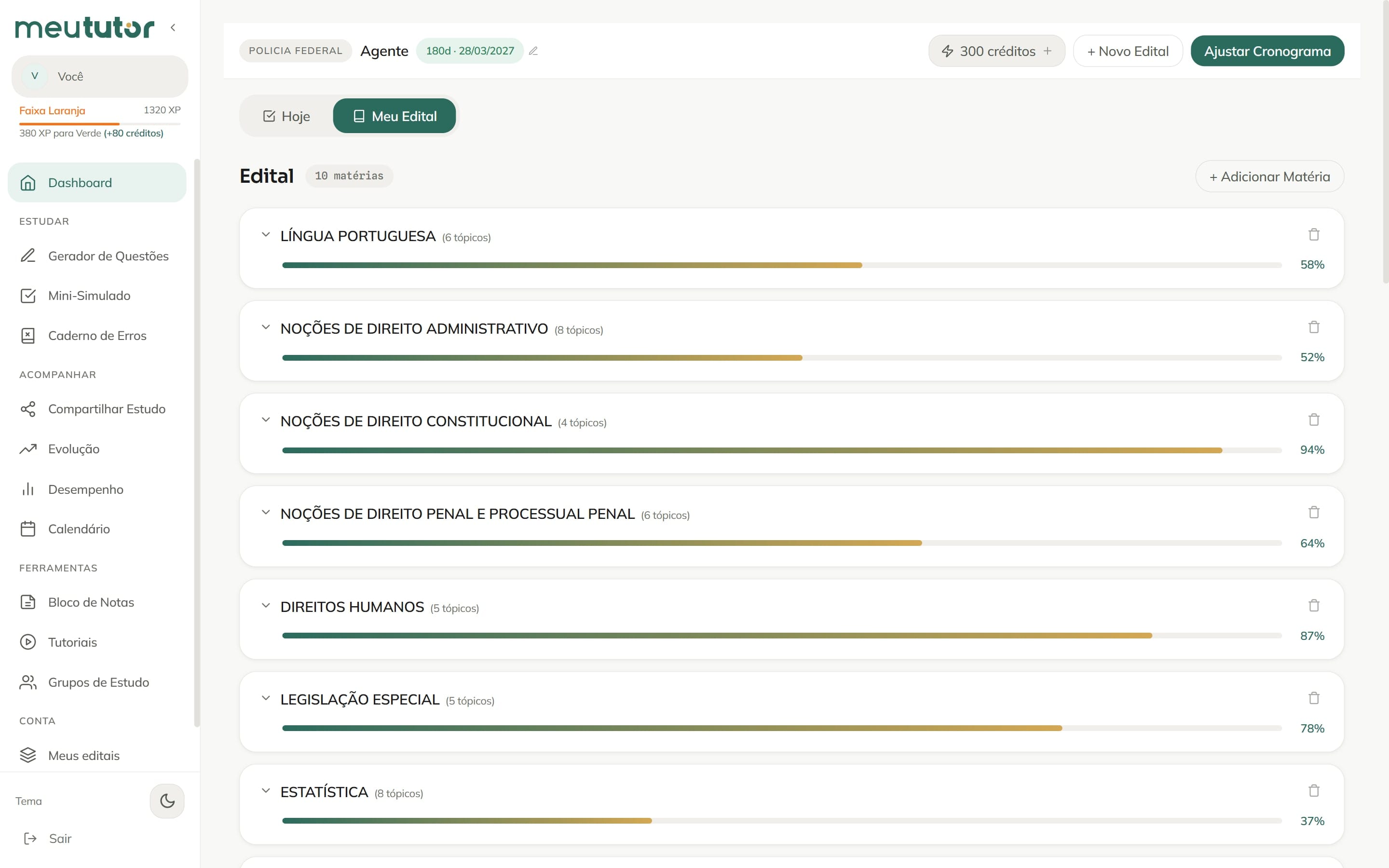The width and height of the screenshot is (1389, 868).
Task: Expand Noções de Direito Constitucional chevron
Action: click(266, 420)
